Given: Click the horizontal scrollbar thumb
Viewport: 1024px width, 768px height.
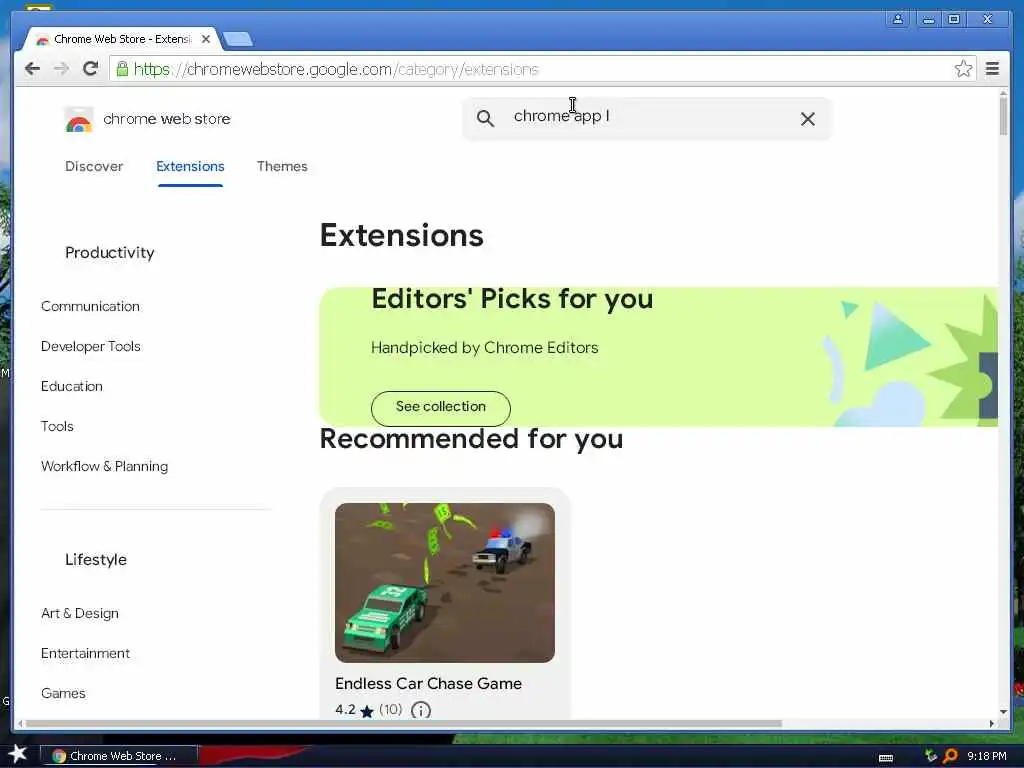Looking at the screenshot, I should coord(404,724).
